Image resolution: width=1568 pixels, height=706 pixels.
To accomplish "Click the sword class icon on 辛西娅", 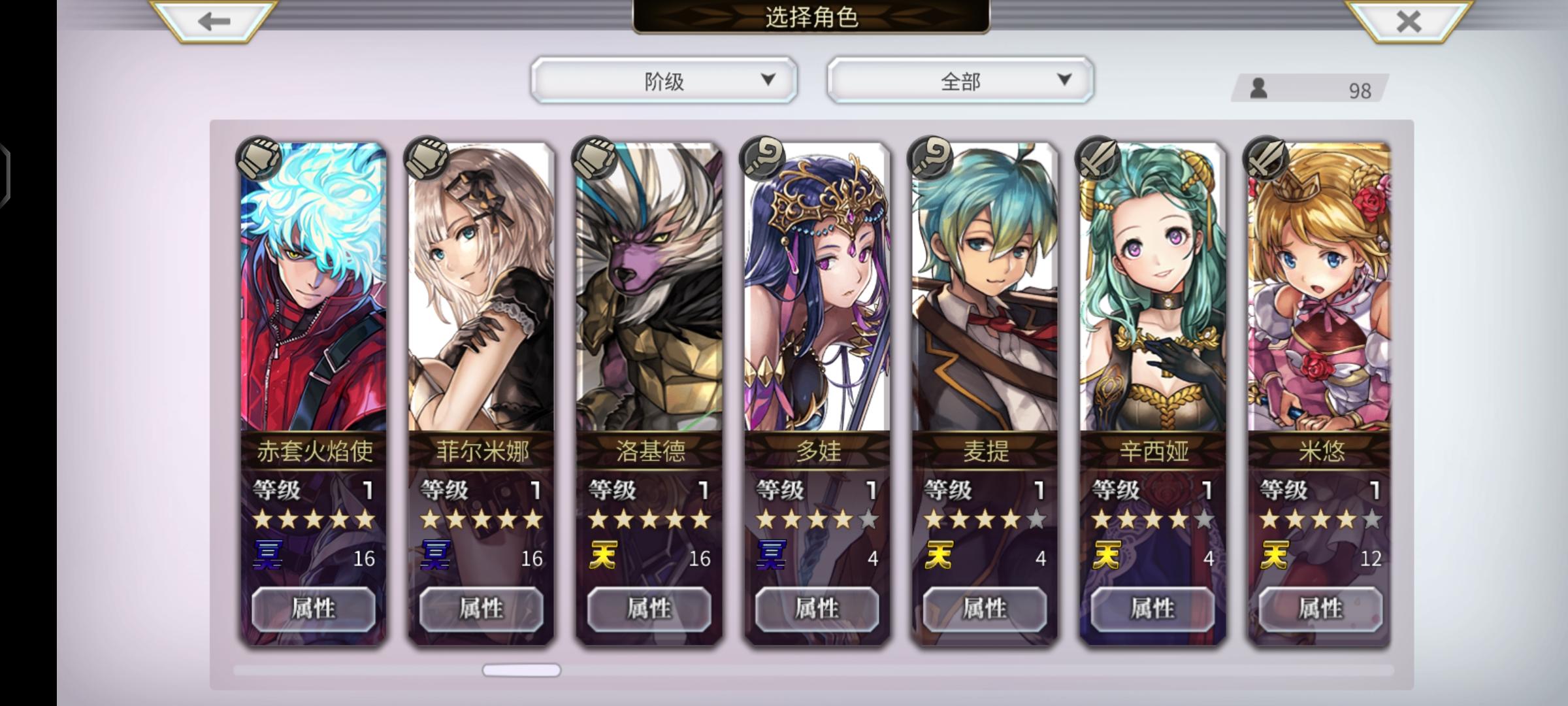I will click(x=1098, y=158).
